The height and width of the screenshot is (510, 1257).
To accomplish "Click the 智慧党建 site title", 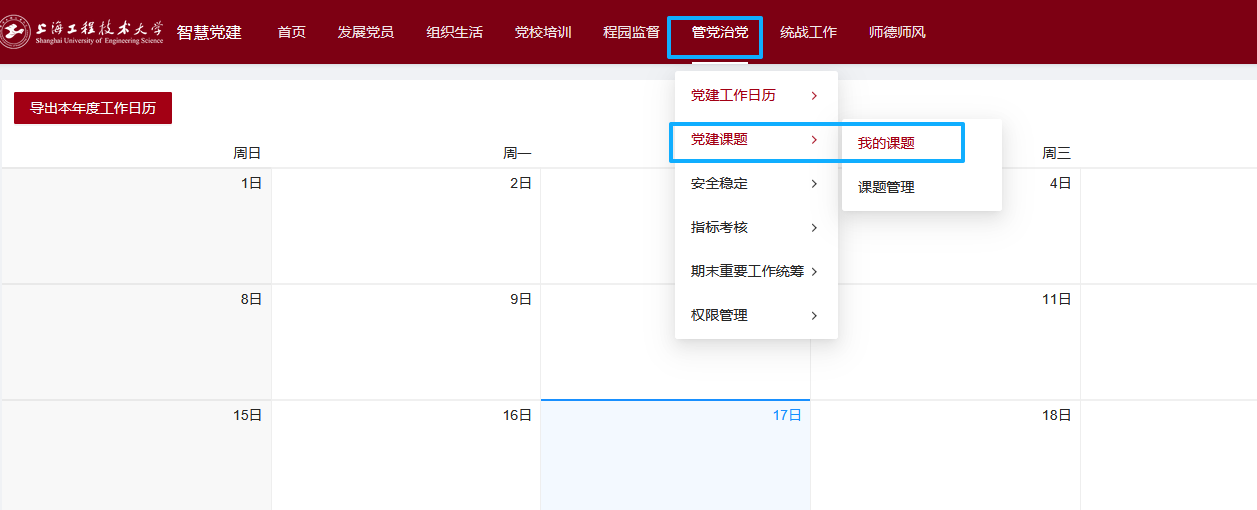I will (209, 32).
